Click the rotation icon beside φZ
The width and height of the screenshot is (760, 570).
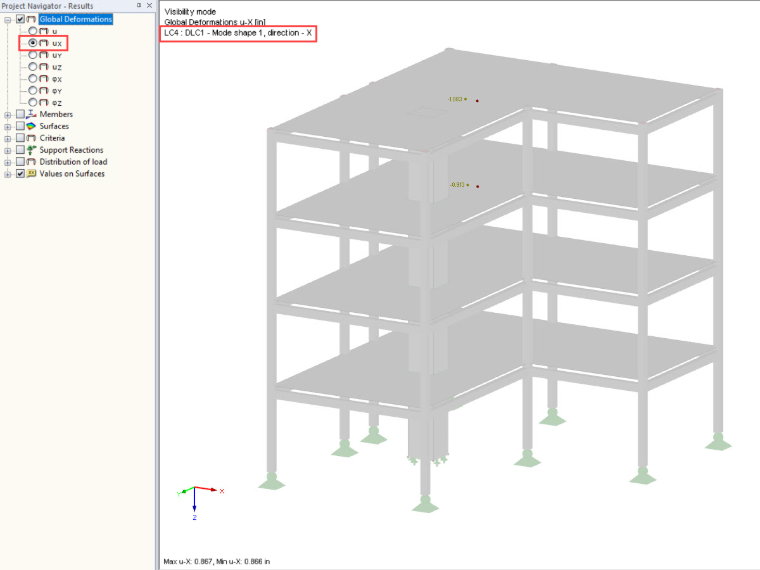point(44,102)
